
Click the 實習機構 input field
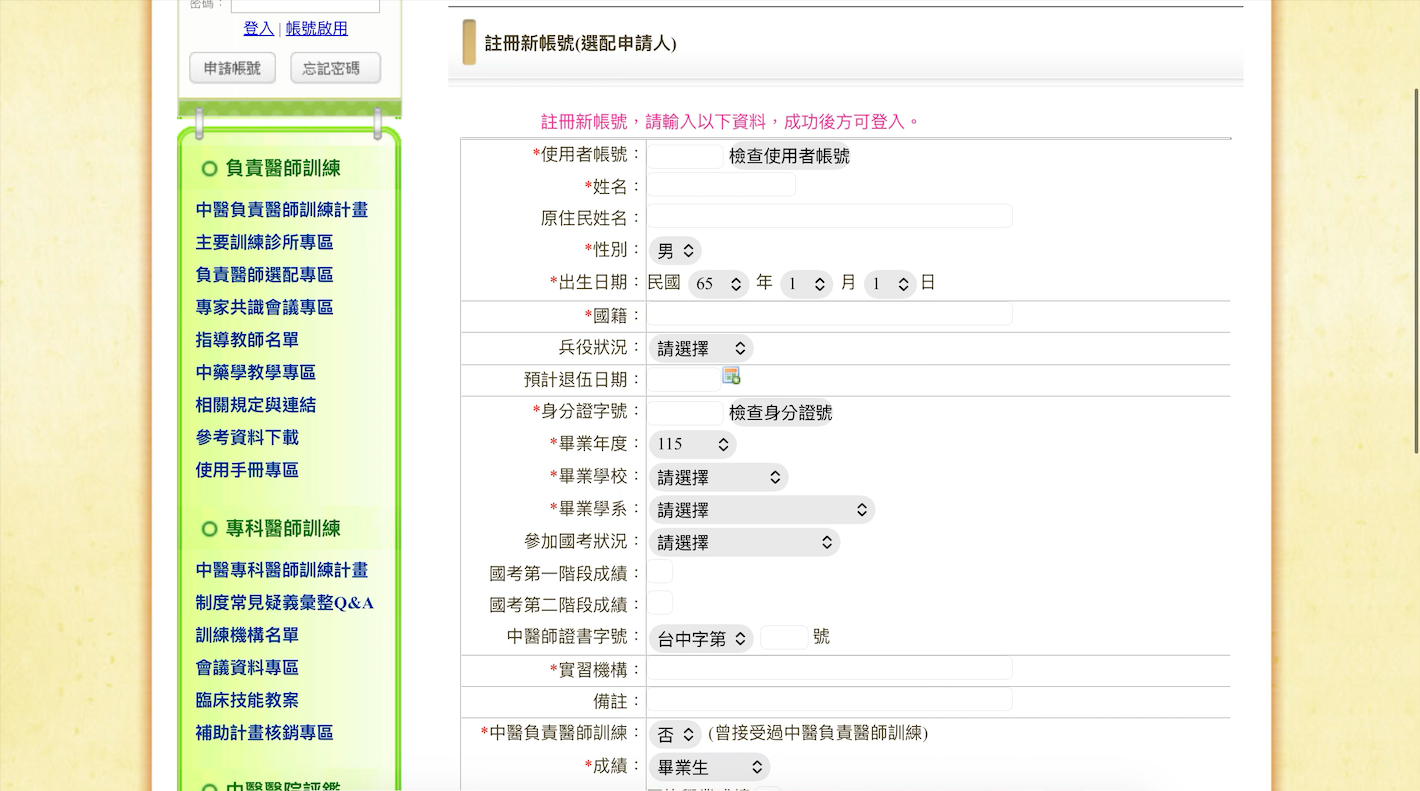[829, 668]
